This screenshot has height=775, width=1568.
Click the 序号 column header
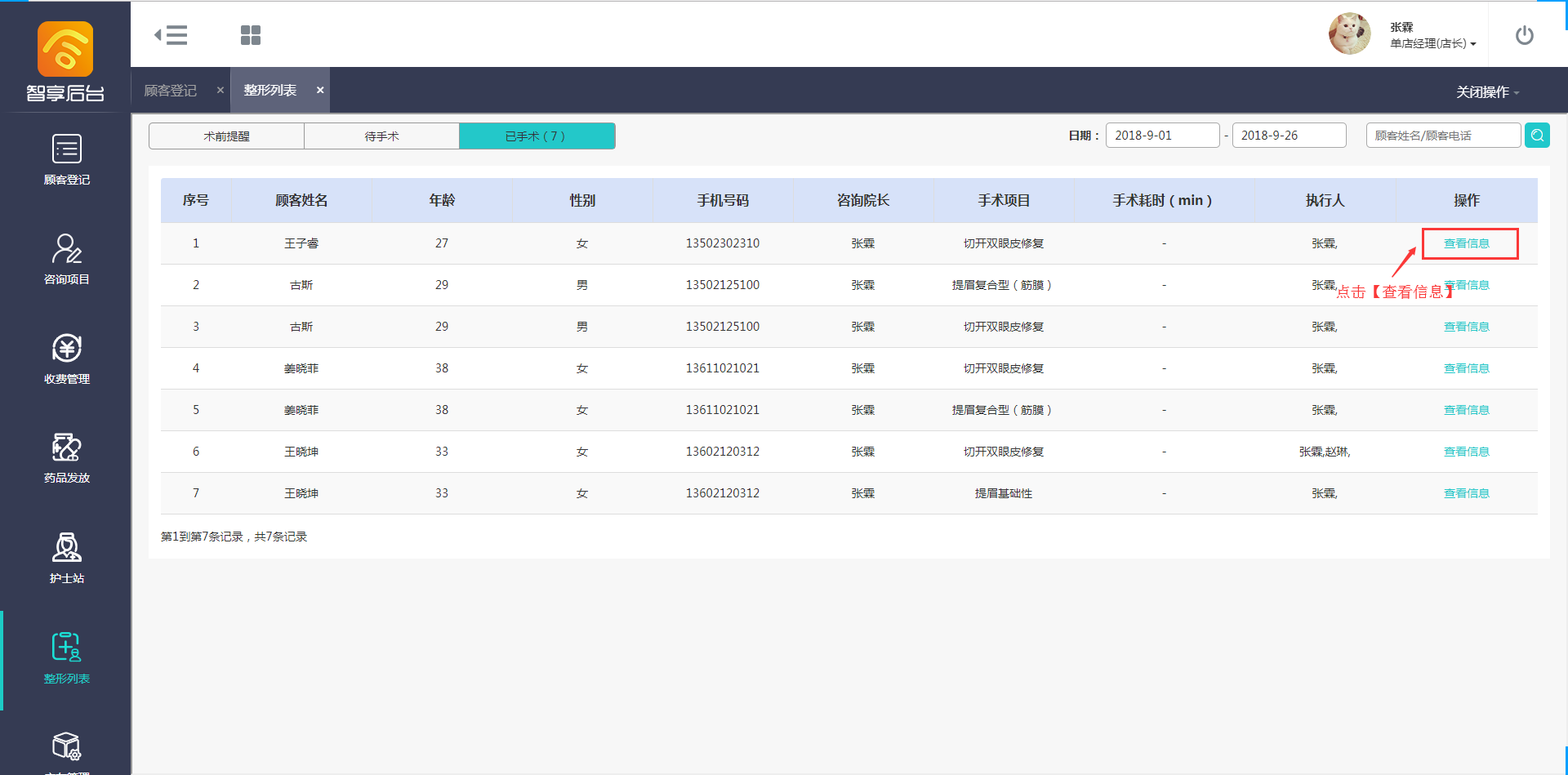coord(196,200)
